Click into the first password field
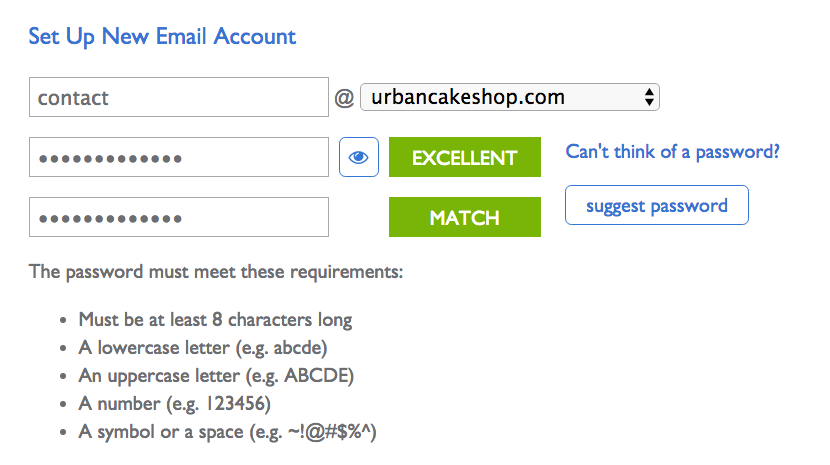Screen dimensions: 830x465 (x=179, y=157)
